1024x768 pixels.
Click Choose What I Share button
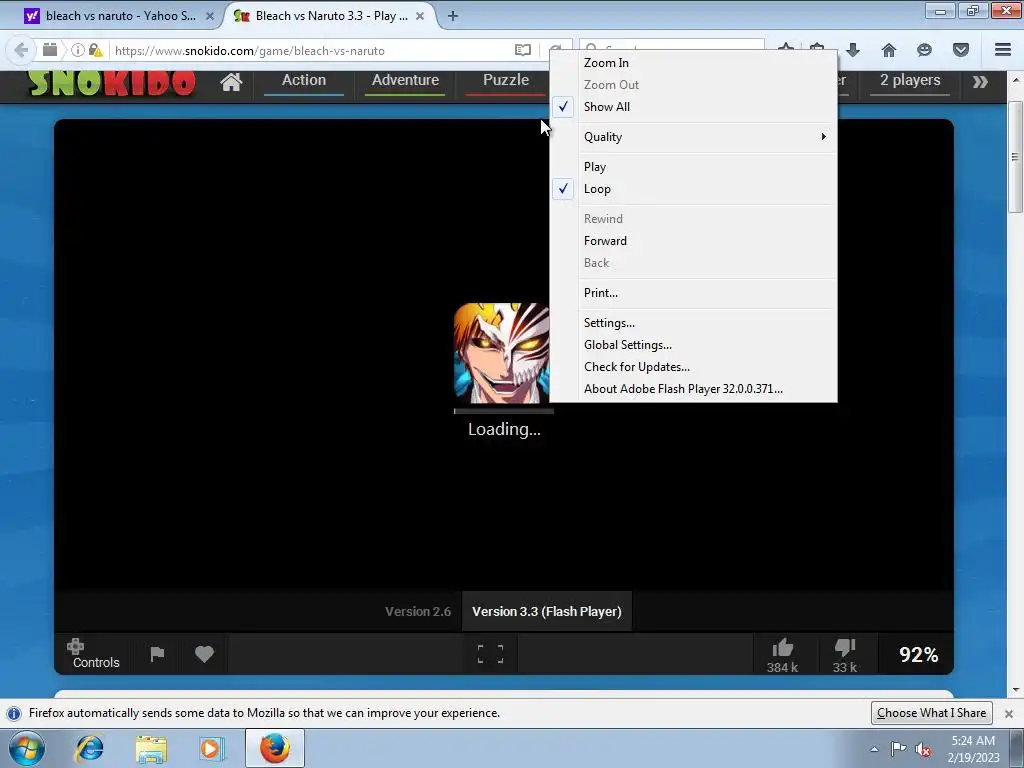pos(931,713)
